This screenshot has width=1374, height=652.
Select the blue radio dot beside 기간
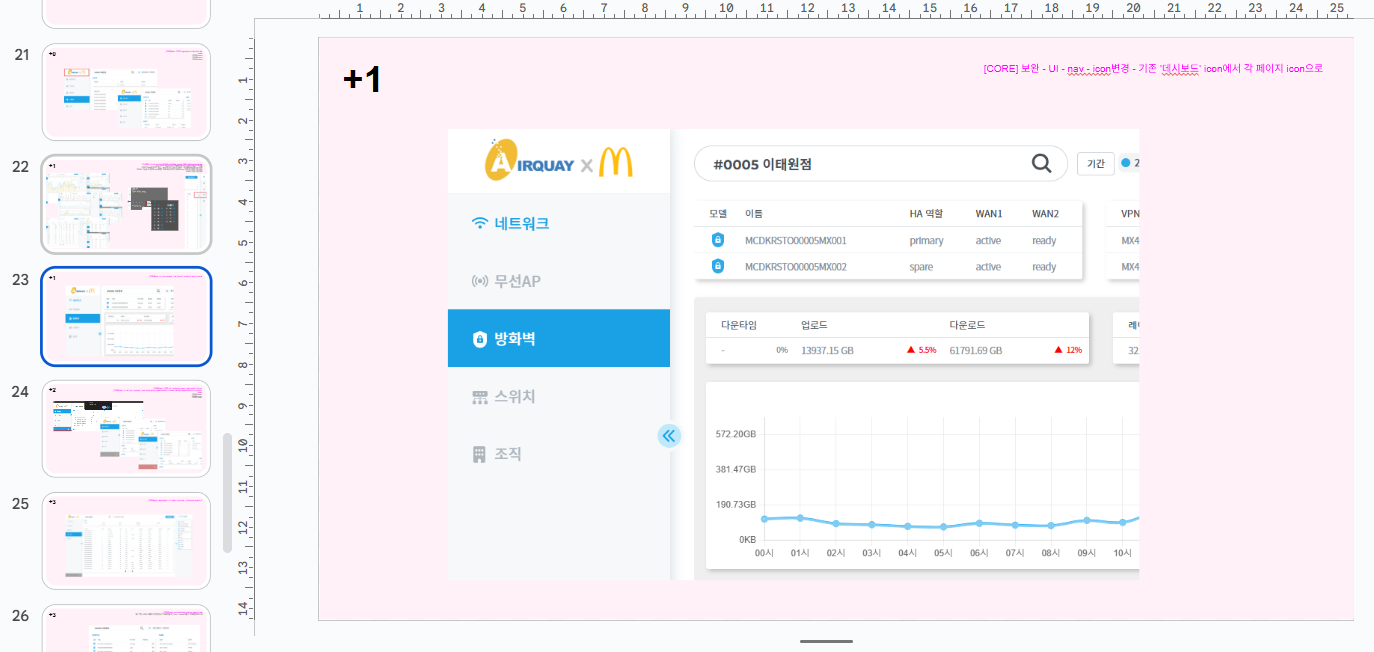click(x=1125, y=163)
